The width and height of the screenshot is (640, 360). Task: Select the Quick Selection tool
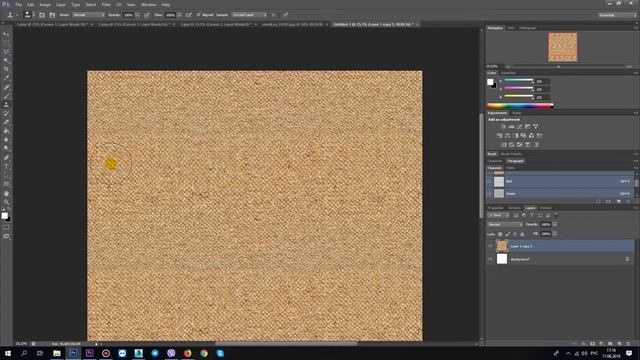tap(6, 60)
